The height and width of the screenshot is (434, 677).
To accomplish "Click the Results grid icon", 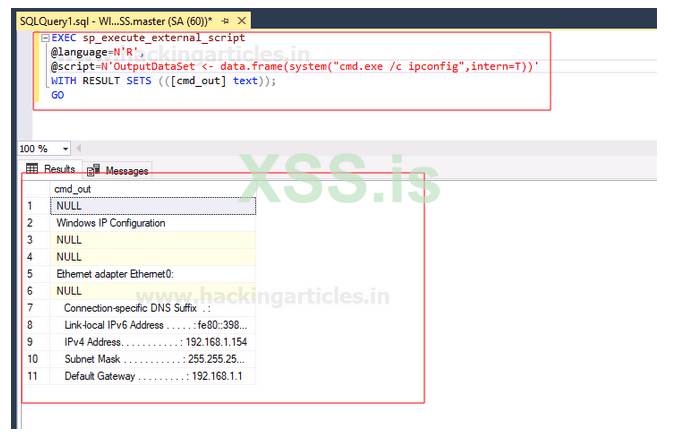I will click(32, 168).
